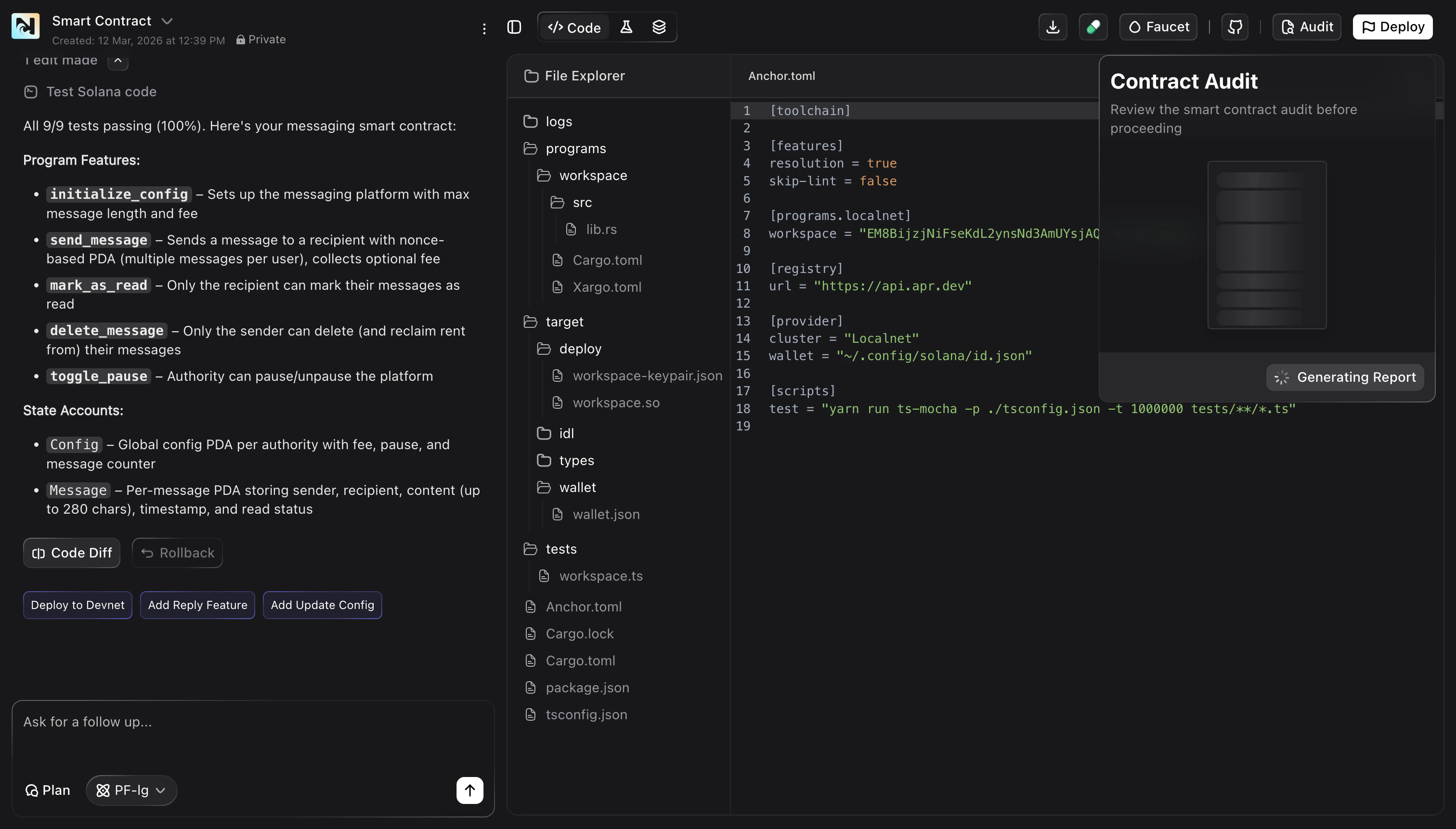
Task: Send the follow up with arrow button
Action: (469, 790)
